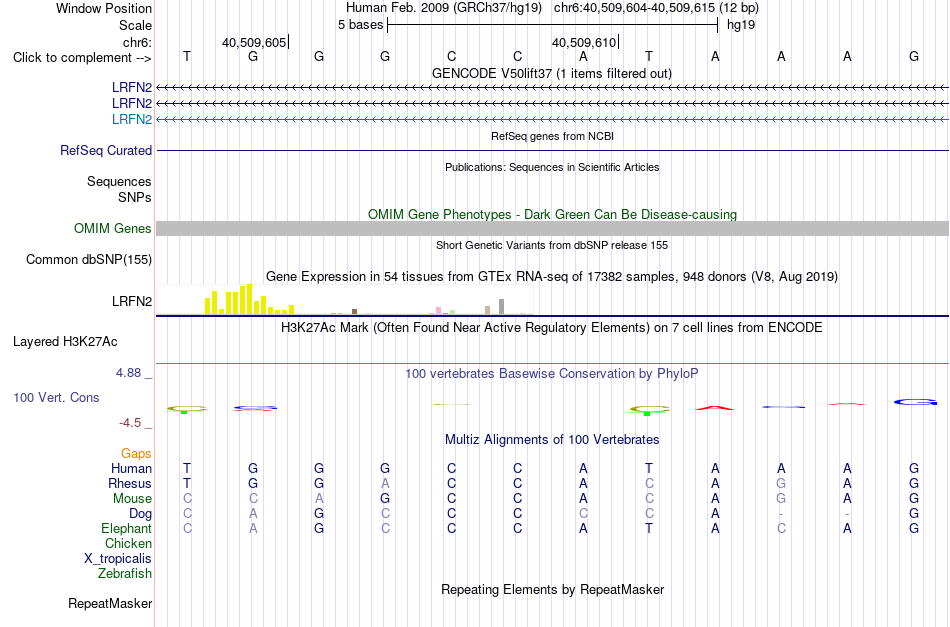Open Publications: Sequences in Scientific Articles title
This screenshot has width=950, height=627.
pos(552,167)
